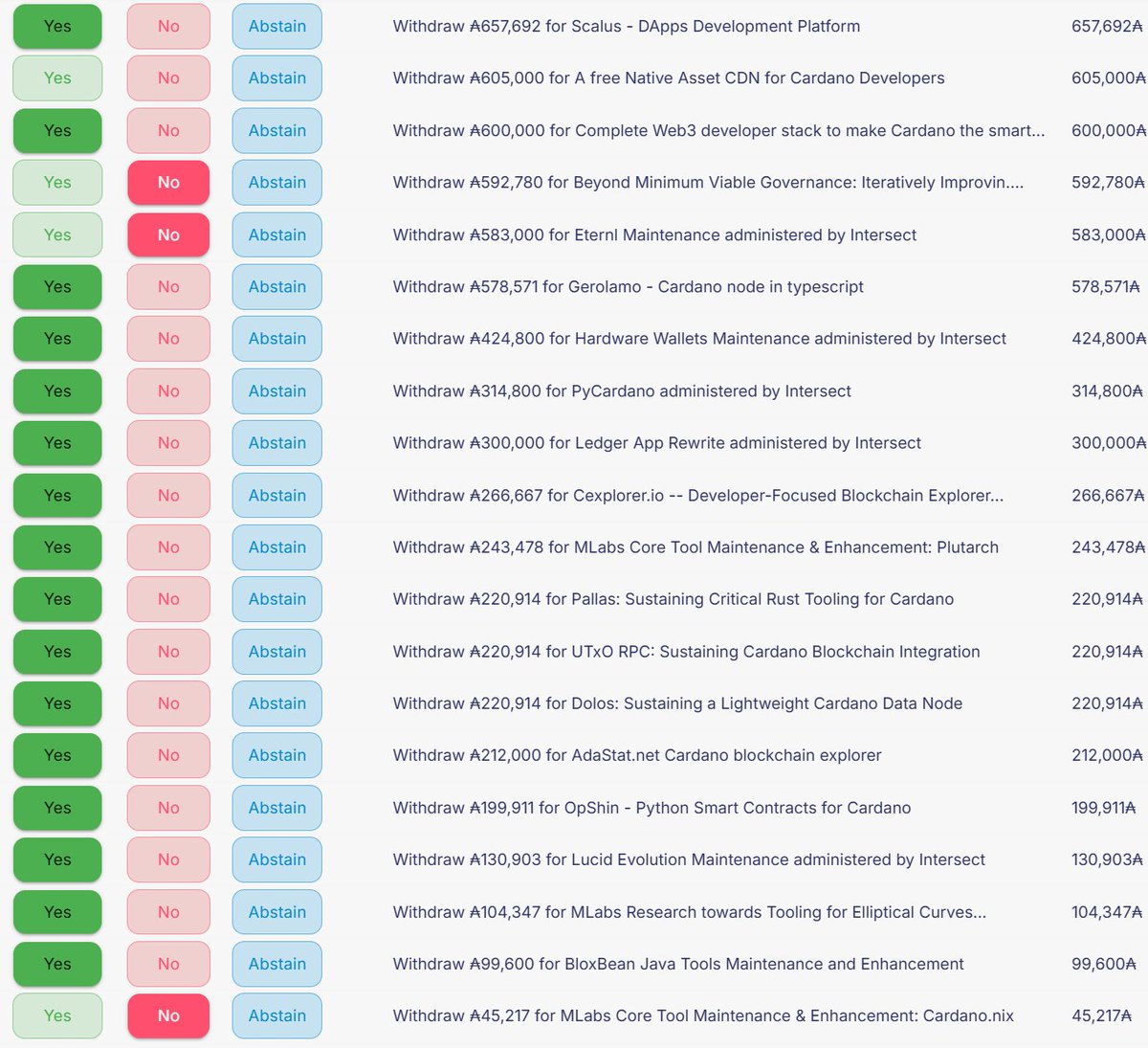Abstain on free Native Asset CDN proposal
1148x1048 pixels.
277,78
